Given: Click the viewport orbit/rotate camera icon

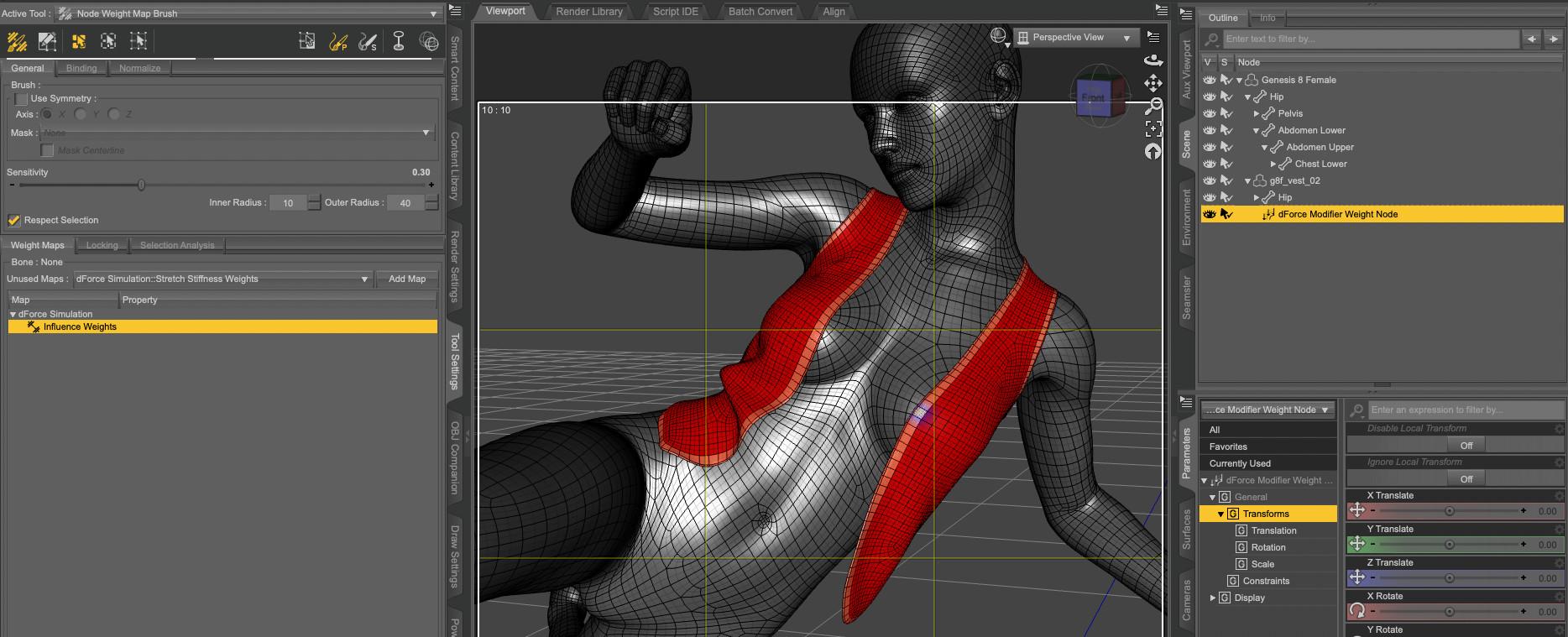Looking at the screenshot, I should (1153, 60).
